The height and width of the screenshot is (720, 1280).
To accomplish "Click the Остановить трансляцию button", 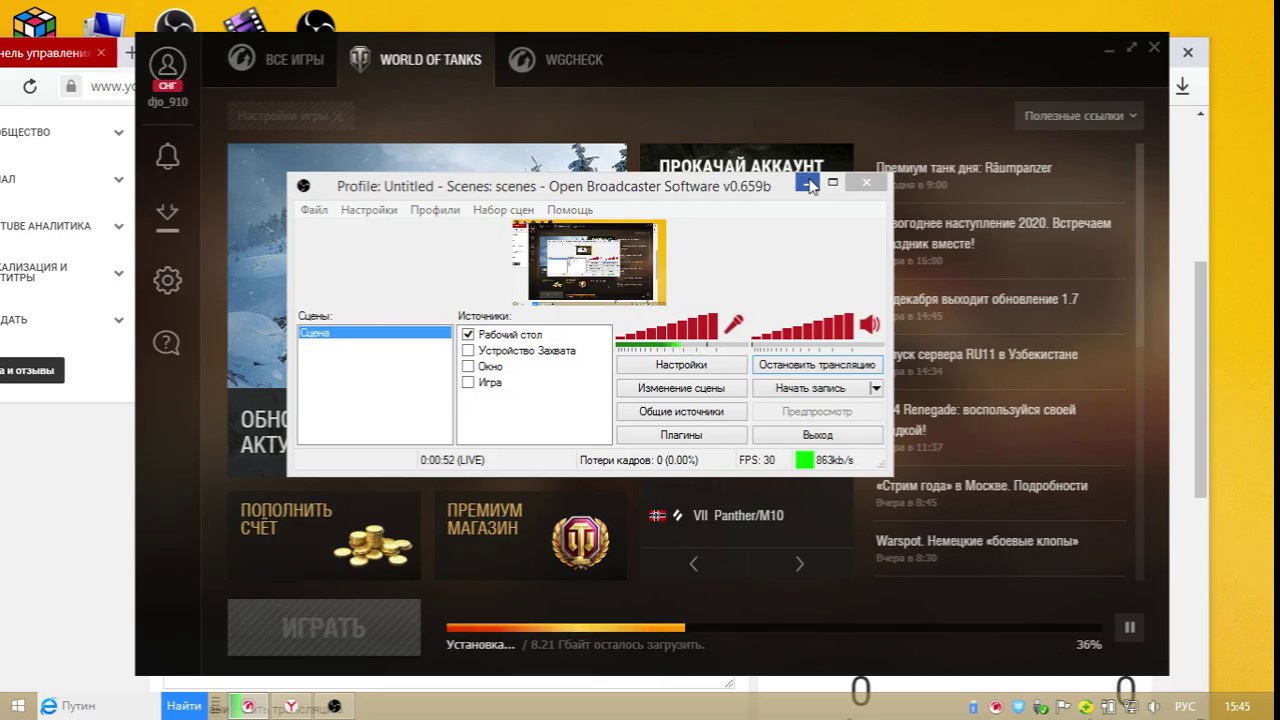I will point(817,365).
